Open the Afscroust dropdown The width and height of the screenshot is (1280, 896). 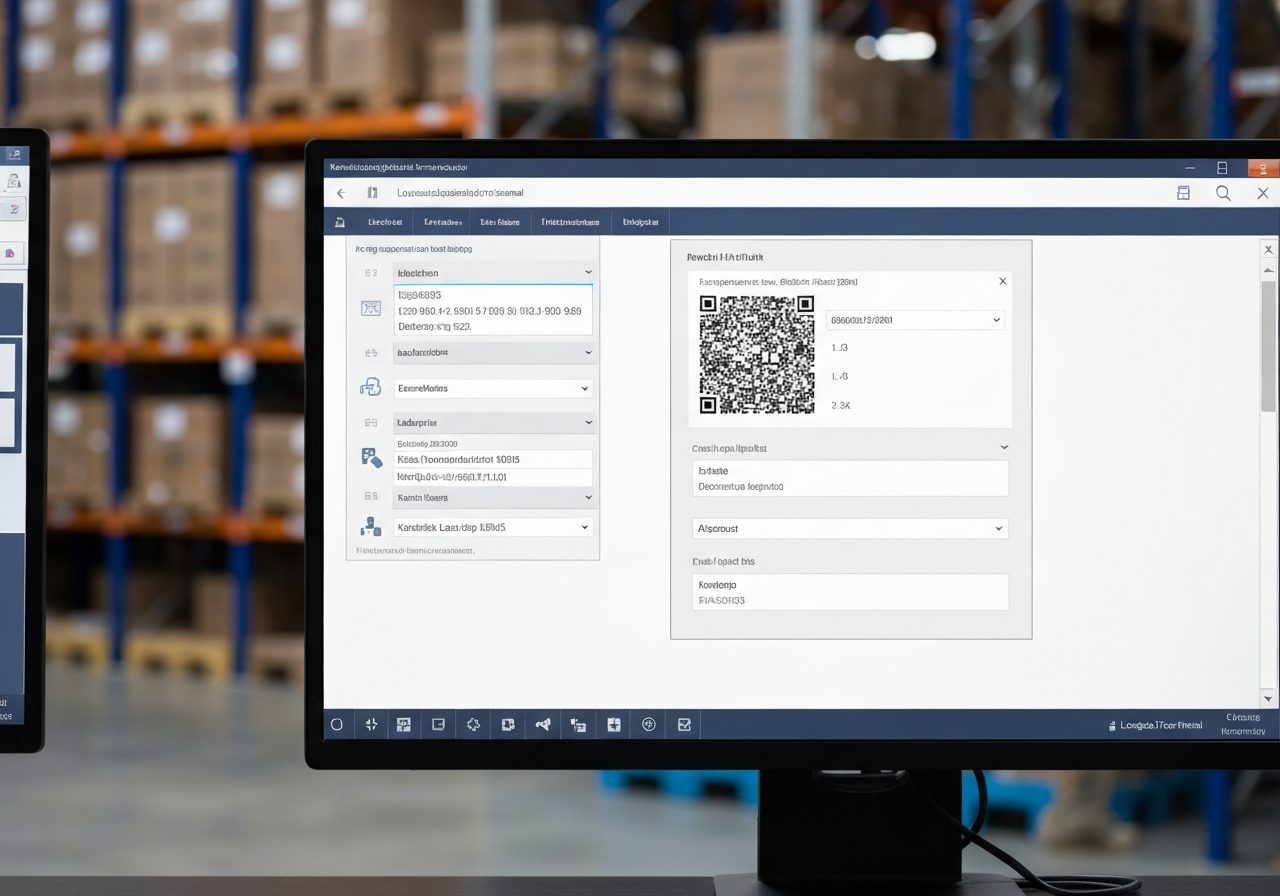tap(850, 528)
